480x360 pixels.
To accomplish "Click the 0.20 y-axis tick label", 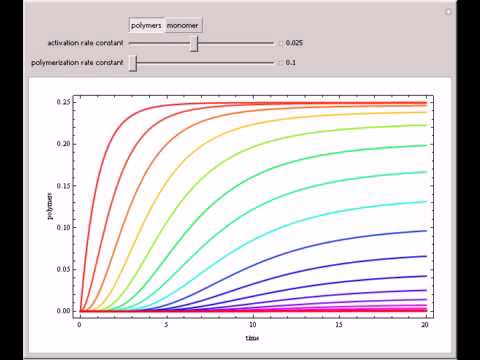I will pyautogui.click(x=63, y=144).
